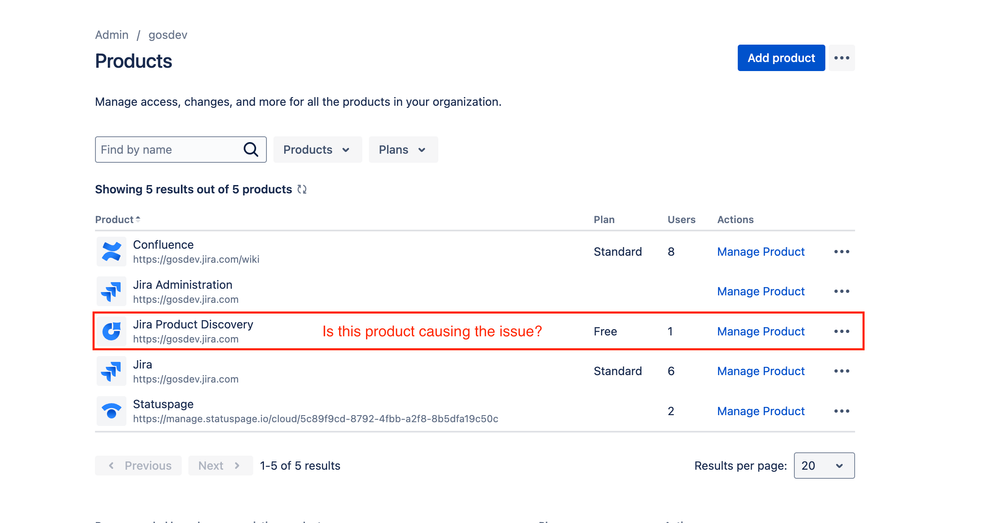Click the Add product button

pyautogui.click(x=781, y=58)
